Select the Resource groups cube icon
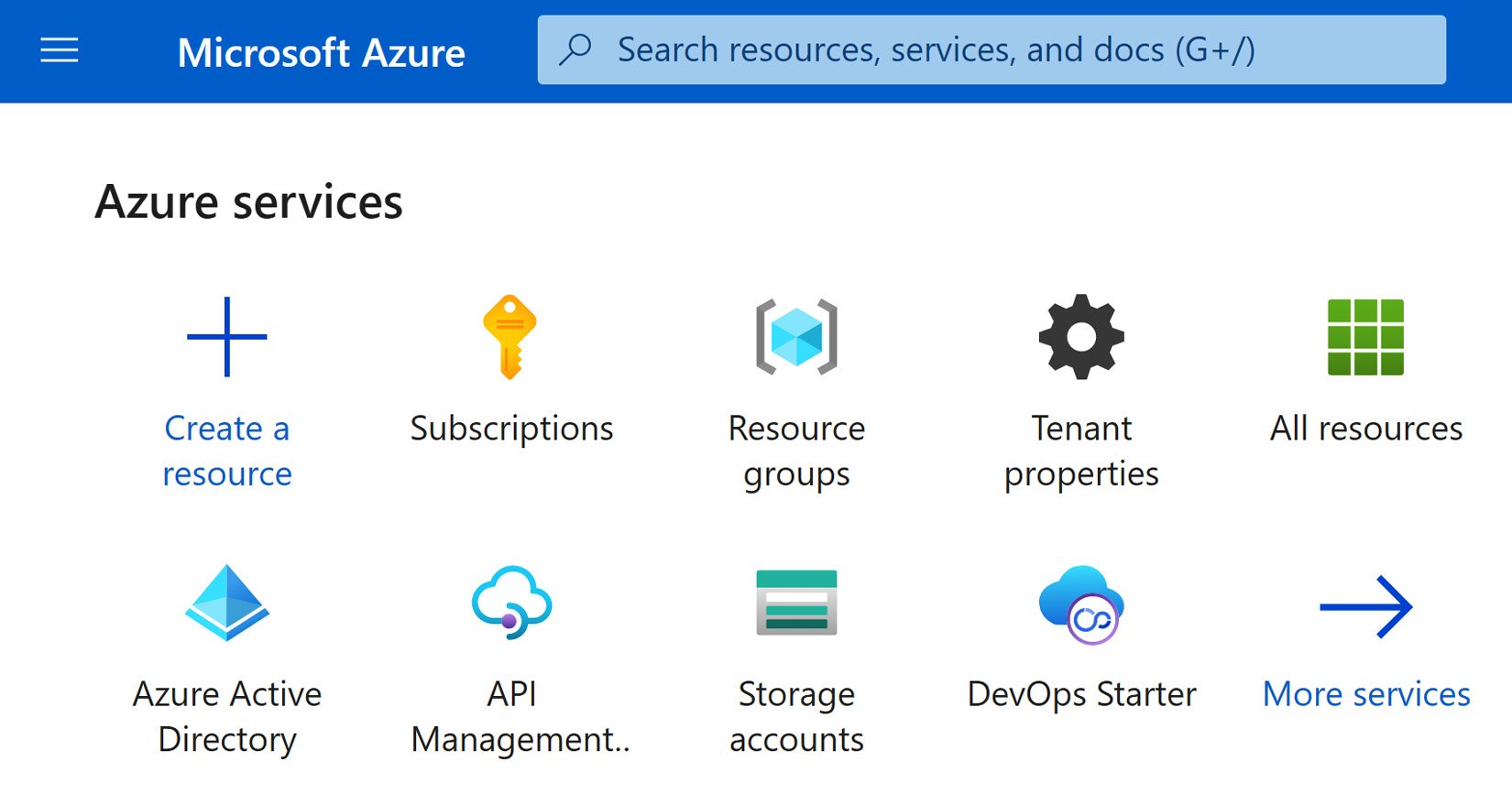Viewport: 1512px width, 794px height. pyautogui.click(x=796, y=337)
